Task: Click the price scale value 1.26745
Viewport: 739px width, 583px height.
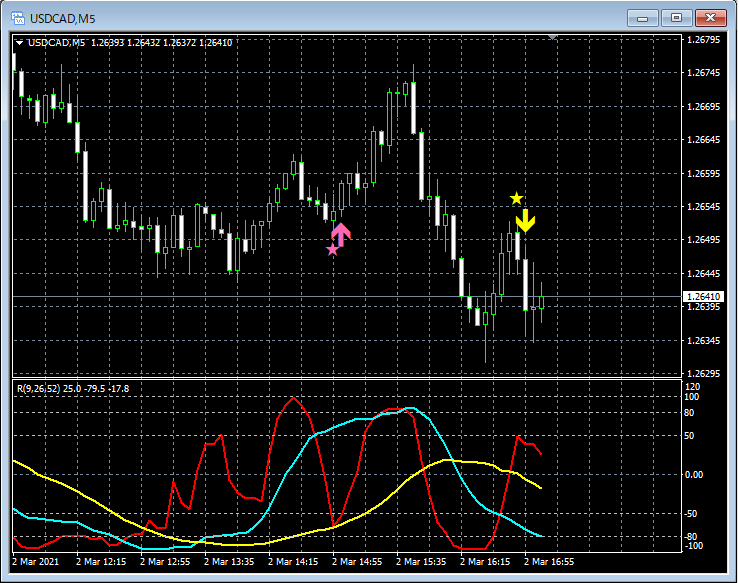Action: click(704, 73)
